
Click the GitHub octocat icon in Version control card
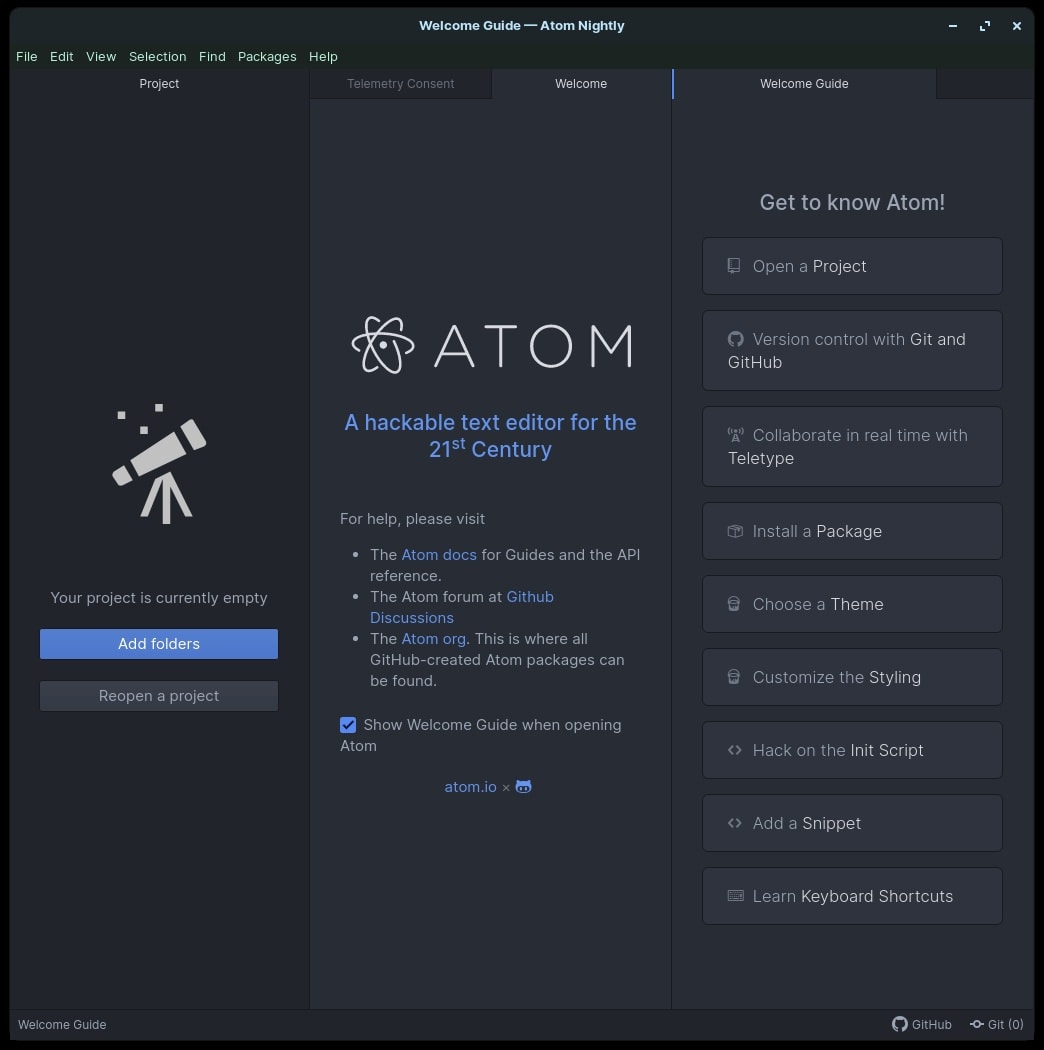pos(735,339)
